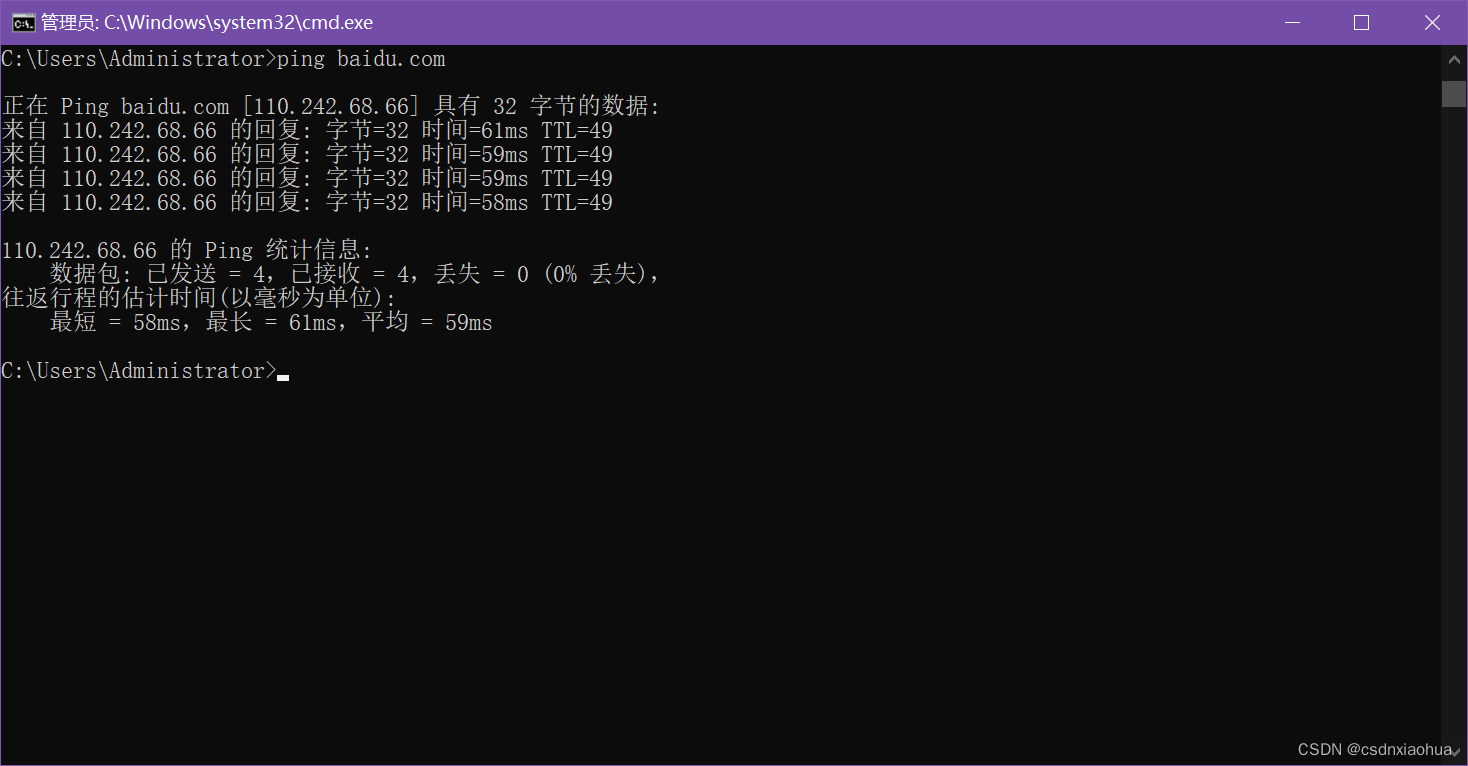This screenshot has width=1468, height=766.
Task: Click the reply line with 时间=61ms
Action: [307, 130]
